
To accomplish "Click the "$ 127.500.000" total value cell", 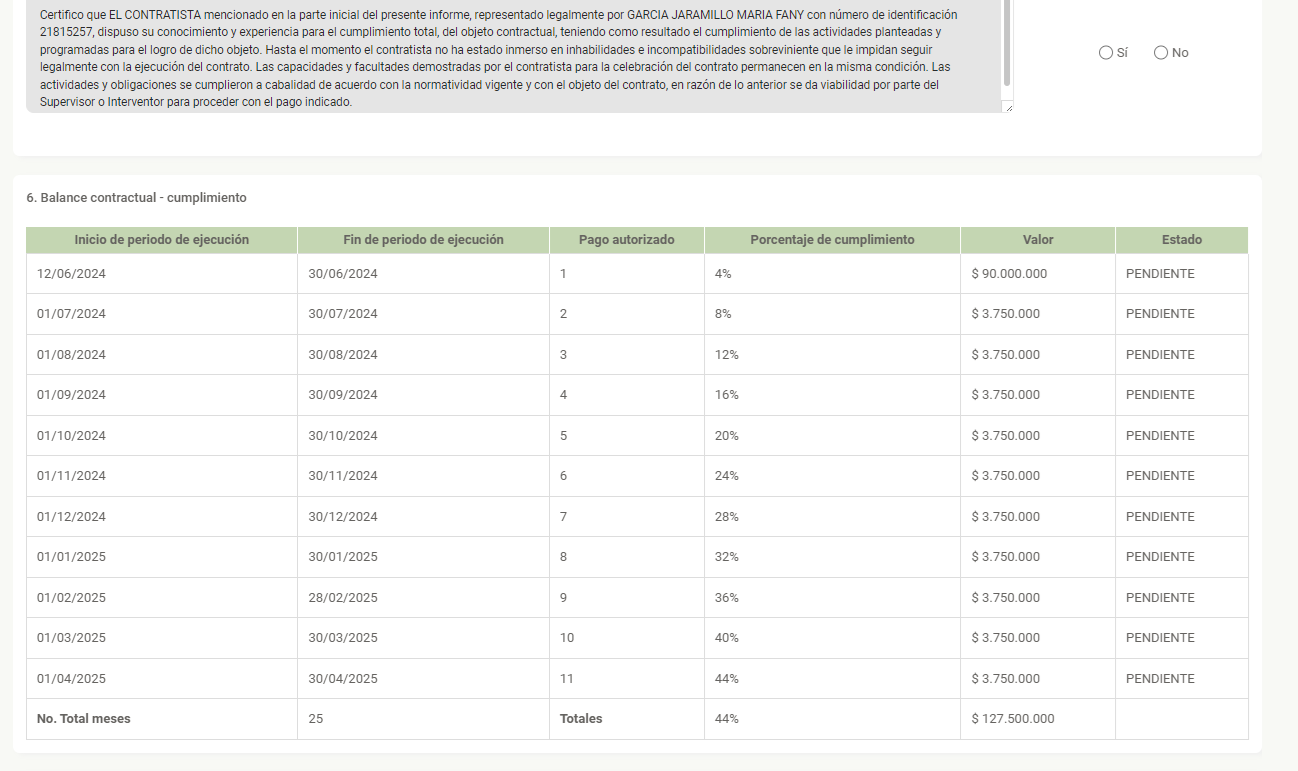I will coord(1038,719).
